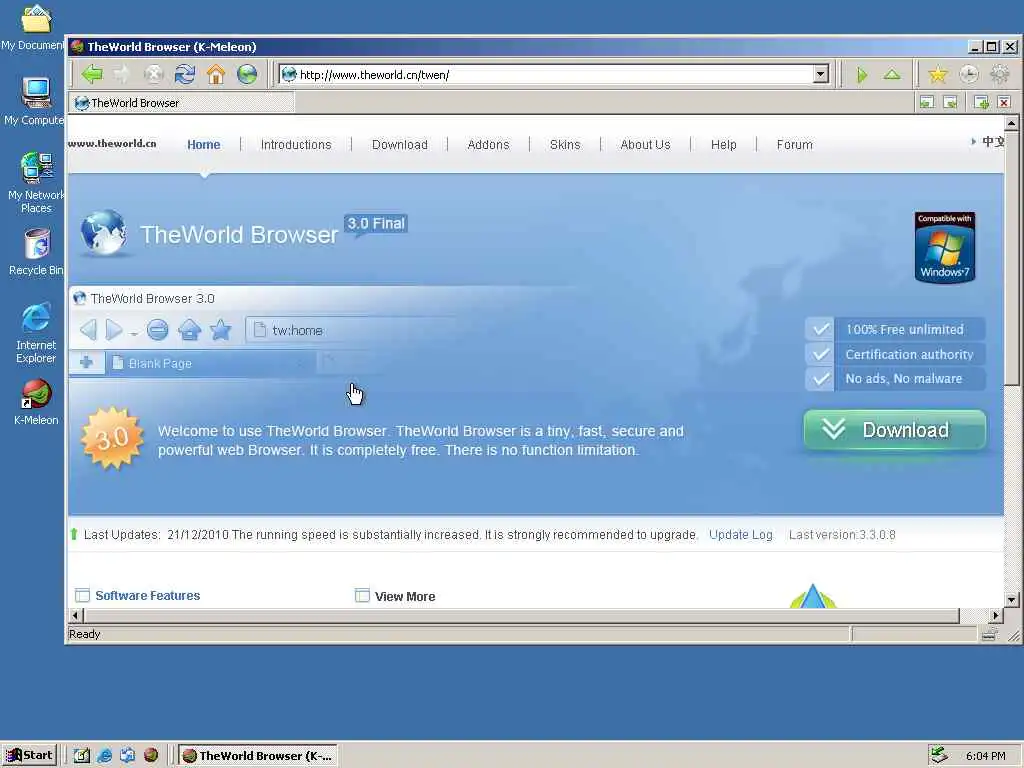Click the 'Certification authority' text

(909, 354)
